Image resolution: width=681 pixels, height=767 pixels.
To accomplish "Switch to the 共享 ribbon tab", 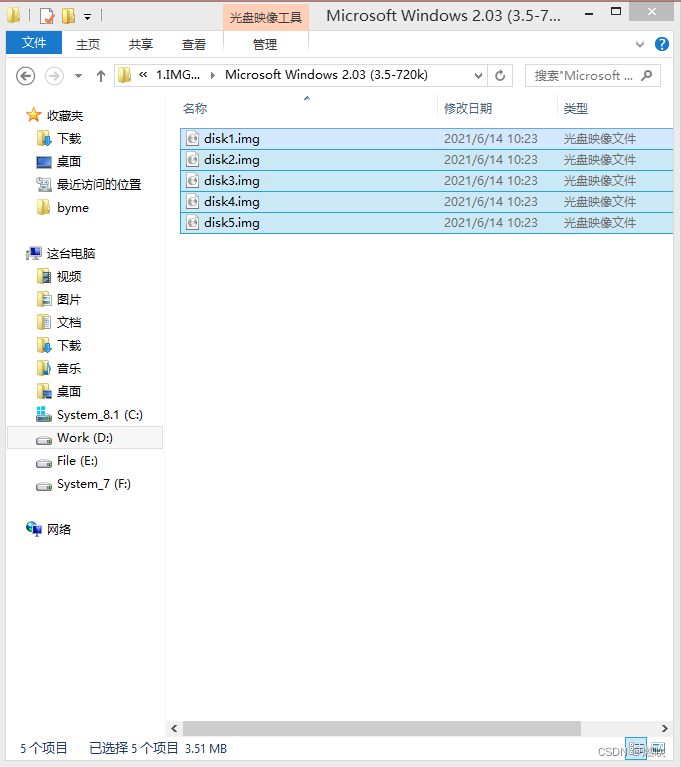I will click(140, 45).
